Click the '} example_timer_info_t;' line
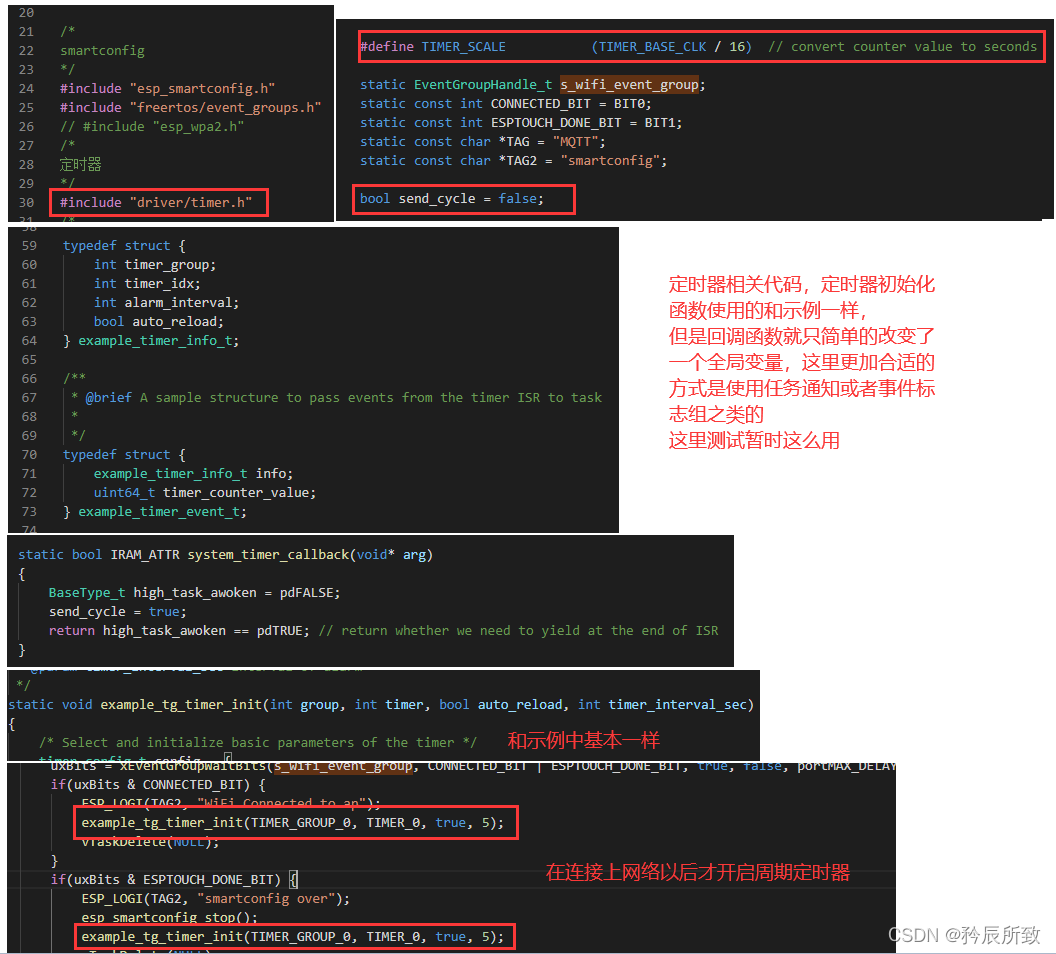This screenshot has width=1056, height=954. [151, 341]
